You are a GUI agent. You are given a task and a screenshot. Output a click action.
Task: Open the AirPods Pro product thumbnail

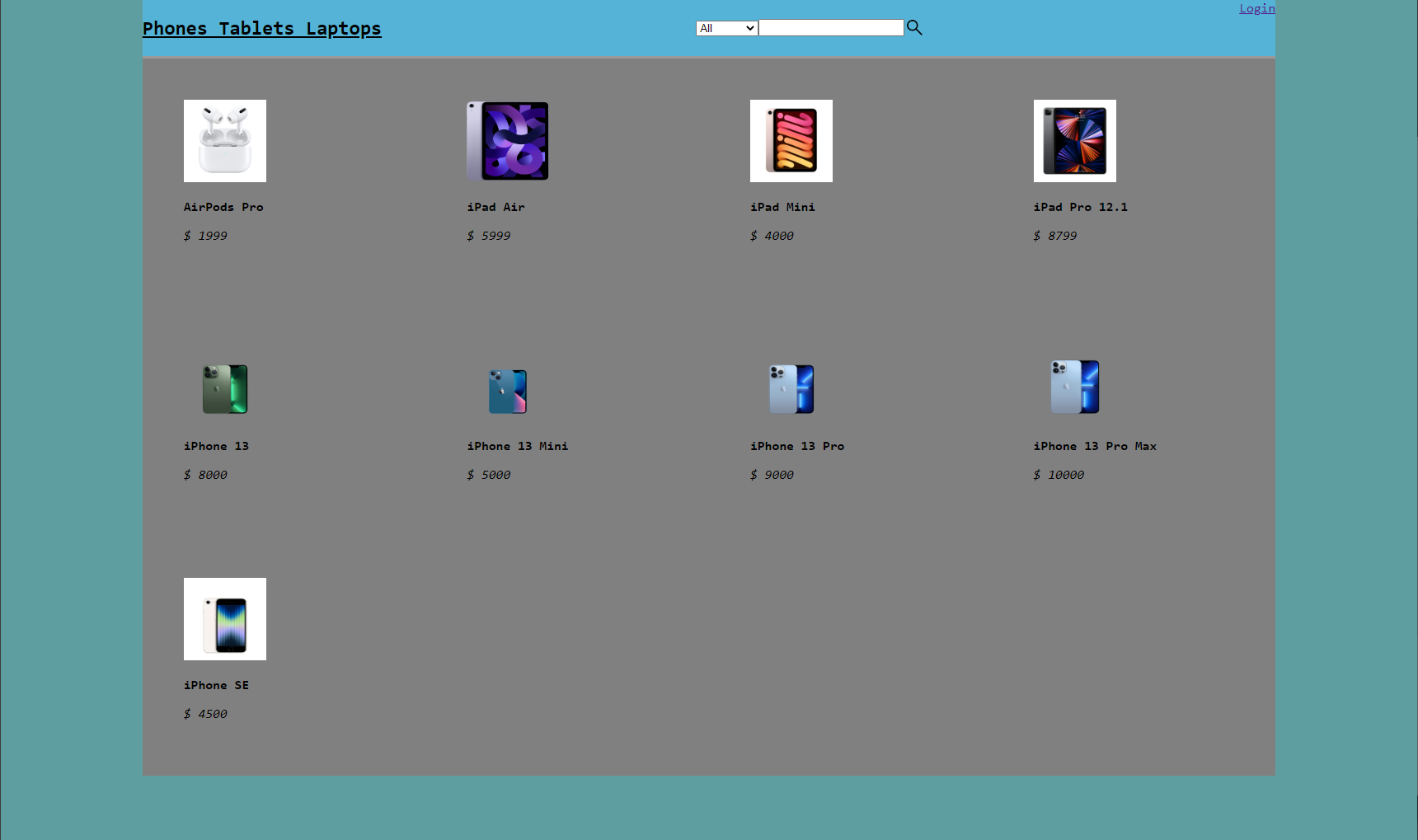tap(224, 140)
